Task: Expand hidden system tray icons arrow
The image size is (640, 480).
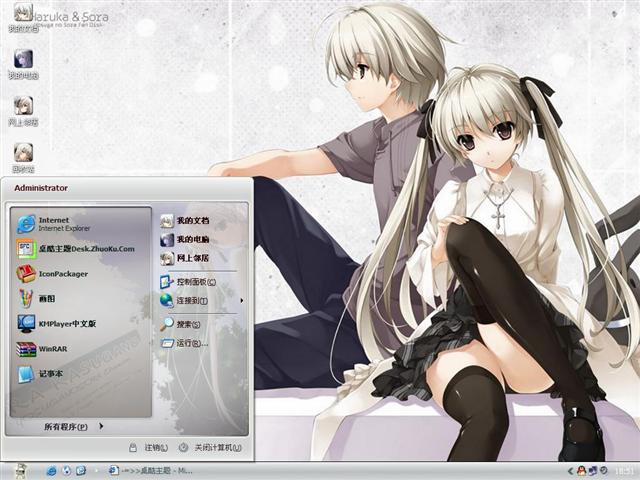Action: (x=571, y=471)
